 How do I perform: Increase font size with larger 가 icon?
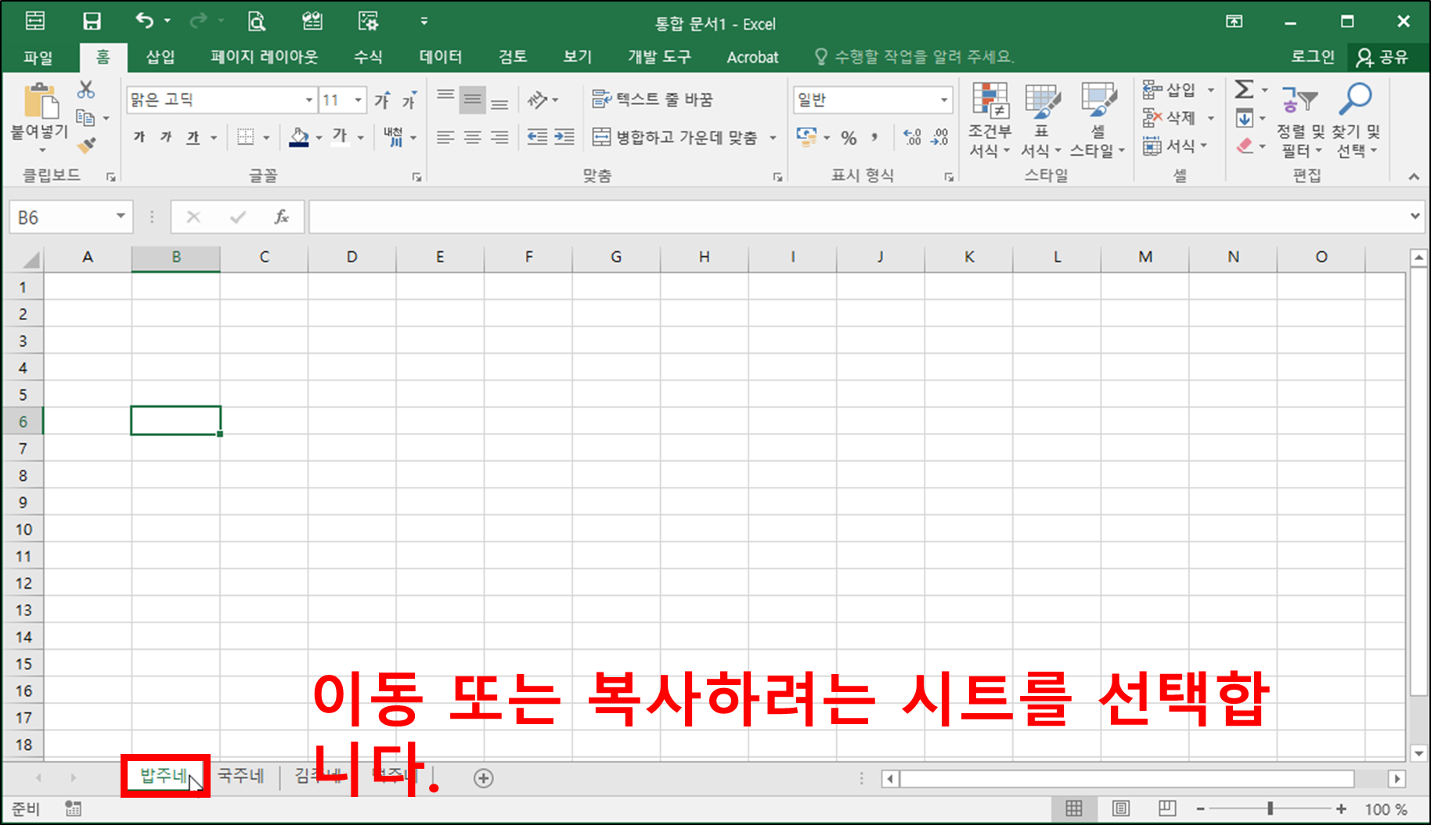tap(382, 100)
